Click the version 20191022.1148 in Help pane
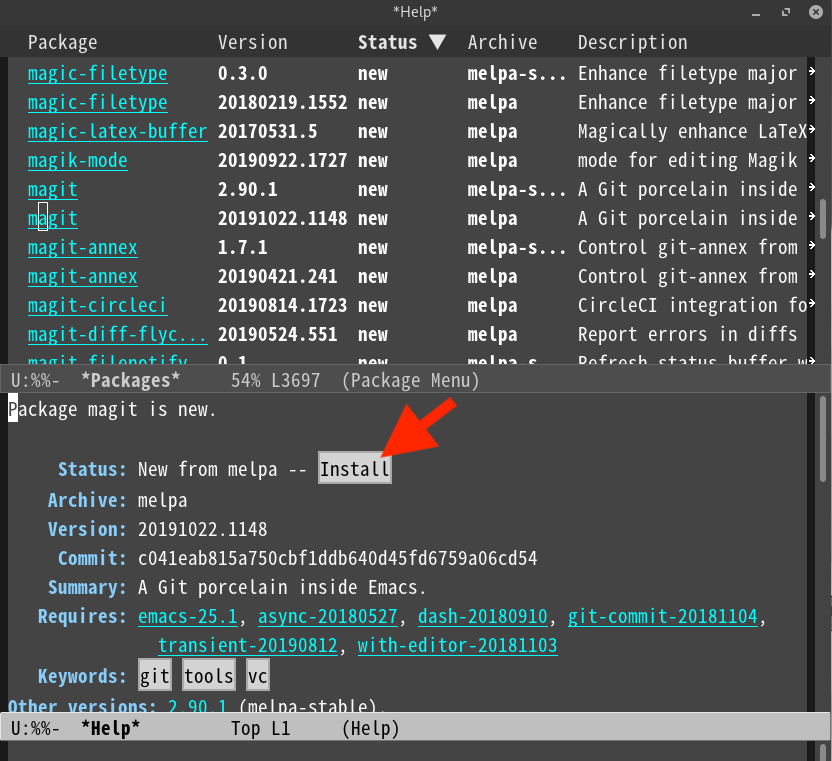The image size is (832, 761). click(203, 530)
